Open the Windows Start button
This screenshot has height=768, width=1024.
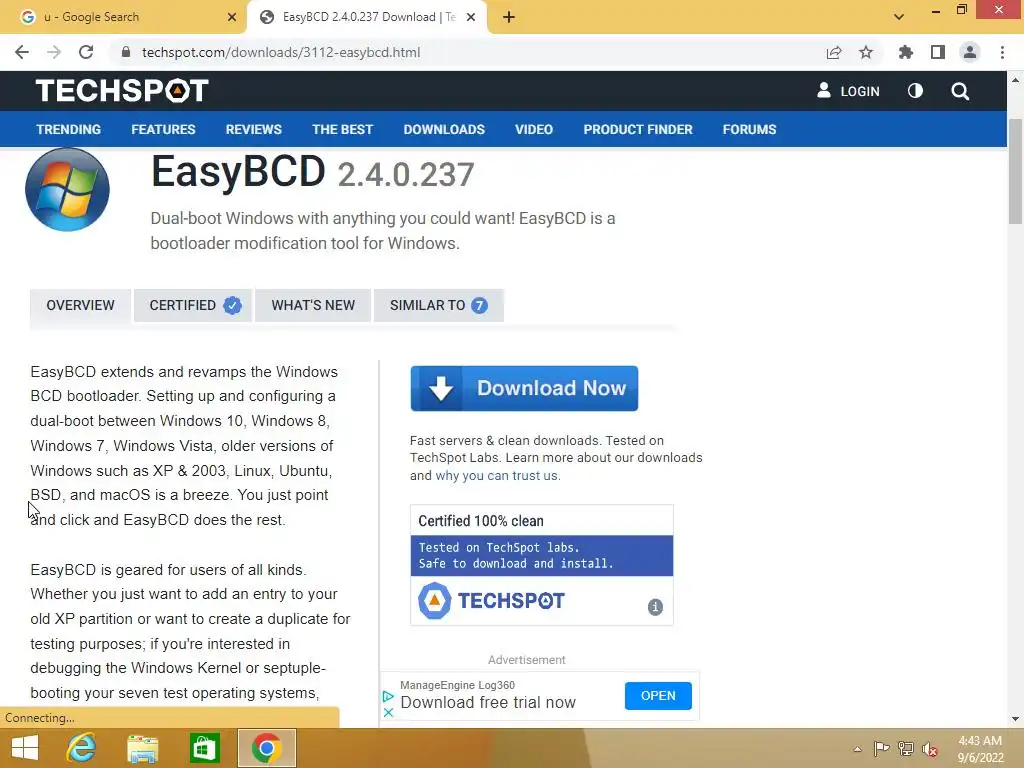tap(25, 748)
